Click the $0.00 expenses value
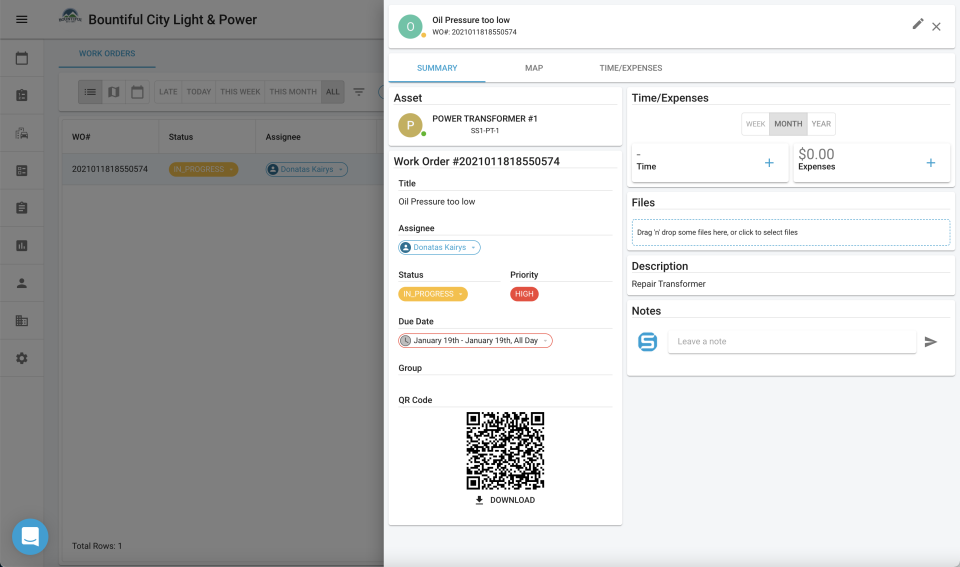960x567 pixels. pyautogui.click(x=816, y=154)
